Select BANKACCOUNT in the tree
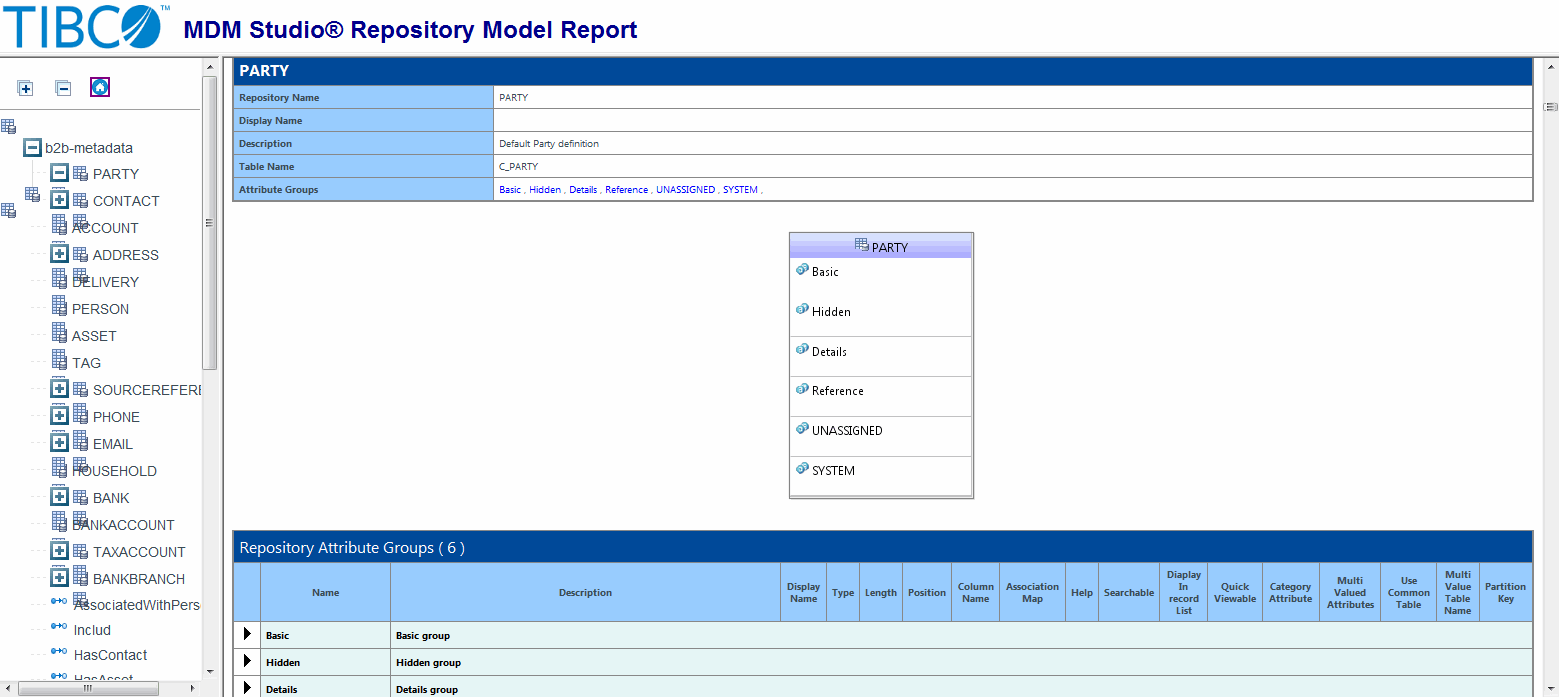The image size is (1559, 697). click(x=123, y=525)
